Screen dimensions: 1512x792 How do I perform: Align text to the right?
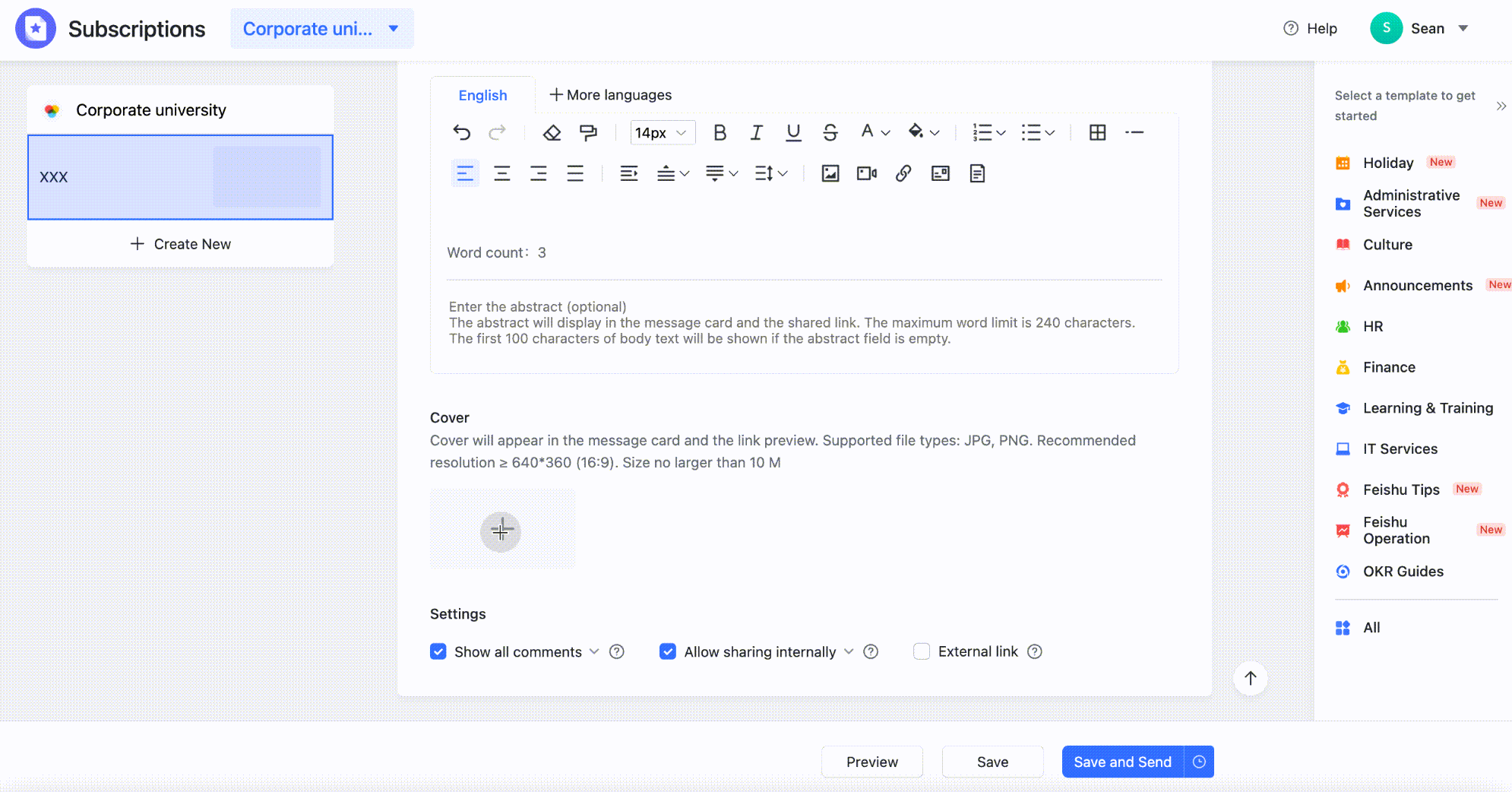point(539,174)
